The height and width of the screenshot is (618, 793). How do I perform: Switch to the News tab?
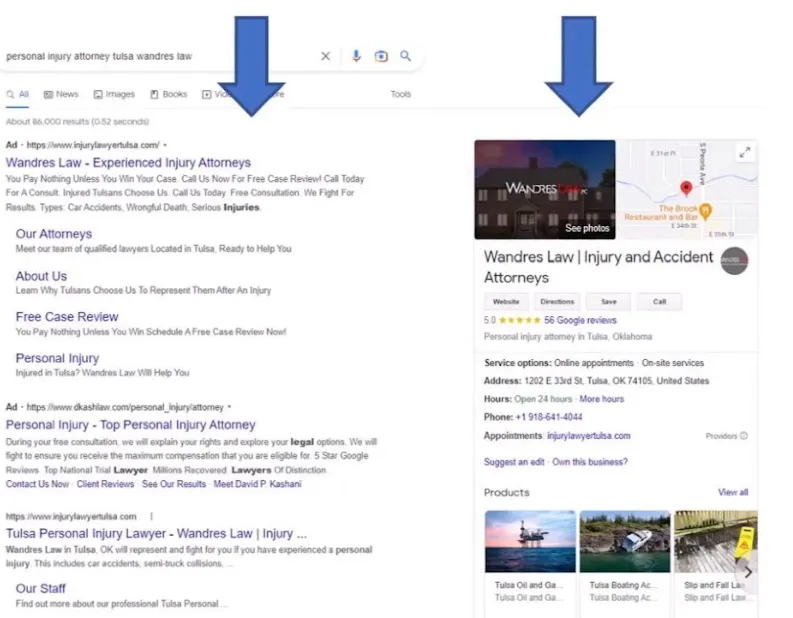tap(61, 94)
